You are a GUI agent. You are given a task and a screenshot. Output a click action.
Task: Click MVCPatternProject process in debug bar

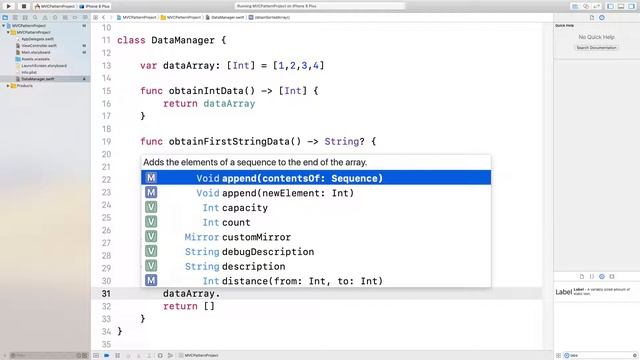(199, 356)
